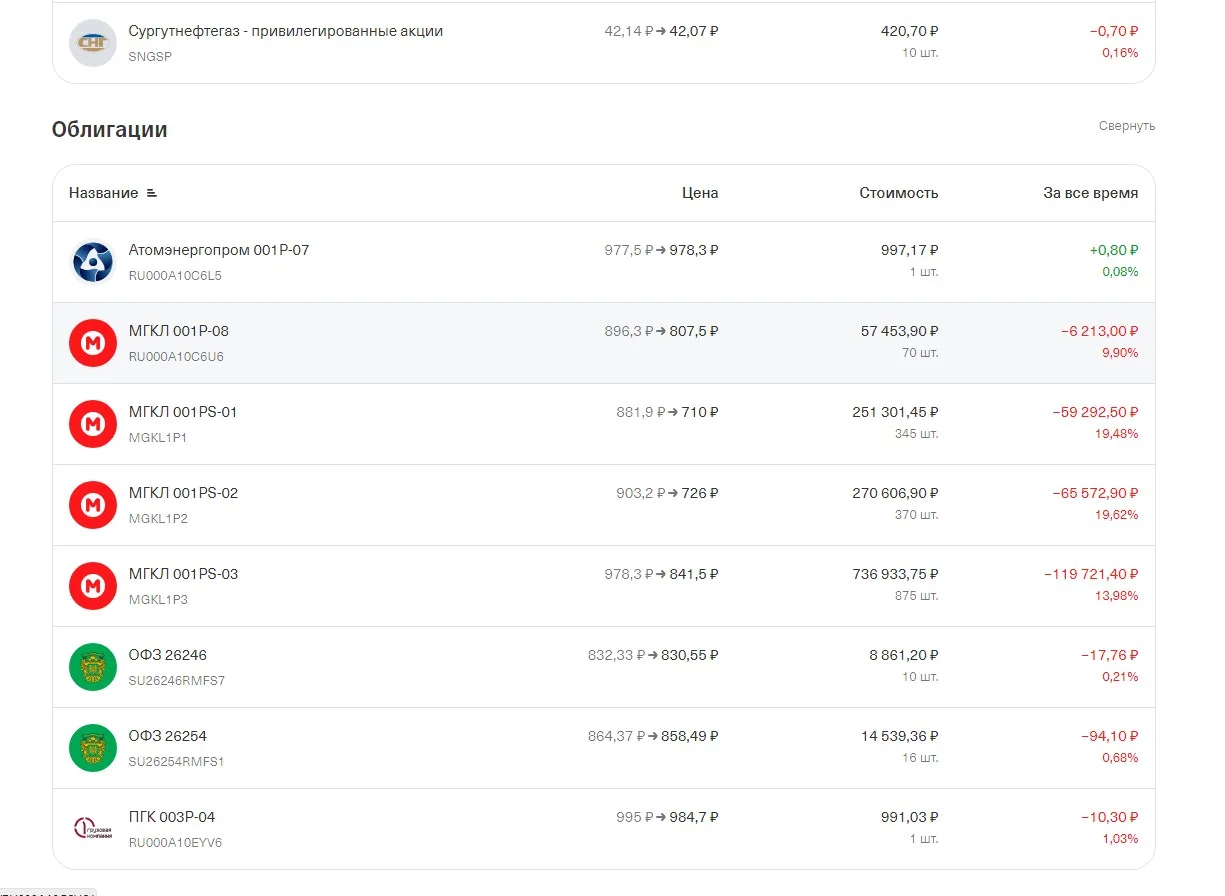Click the value 997,17 ₽
1225x896 pixels.
click(909, 250)
